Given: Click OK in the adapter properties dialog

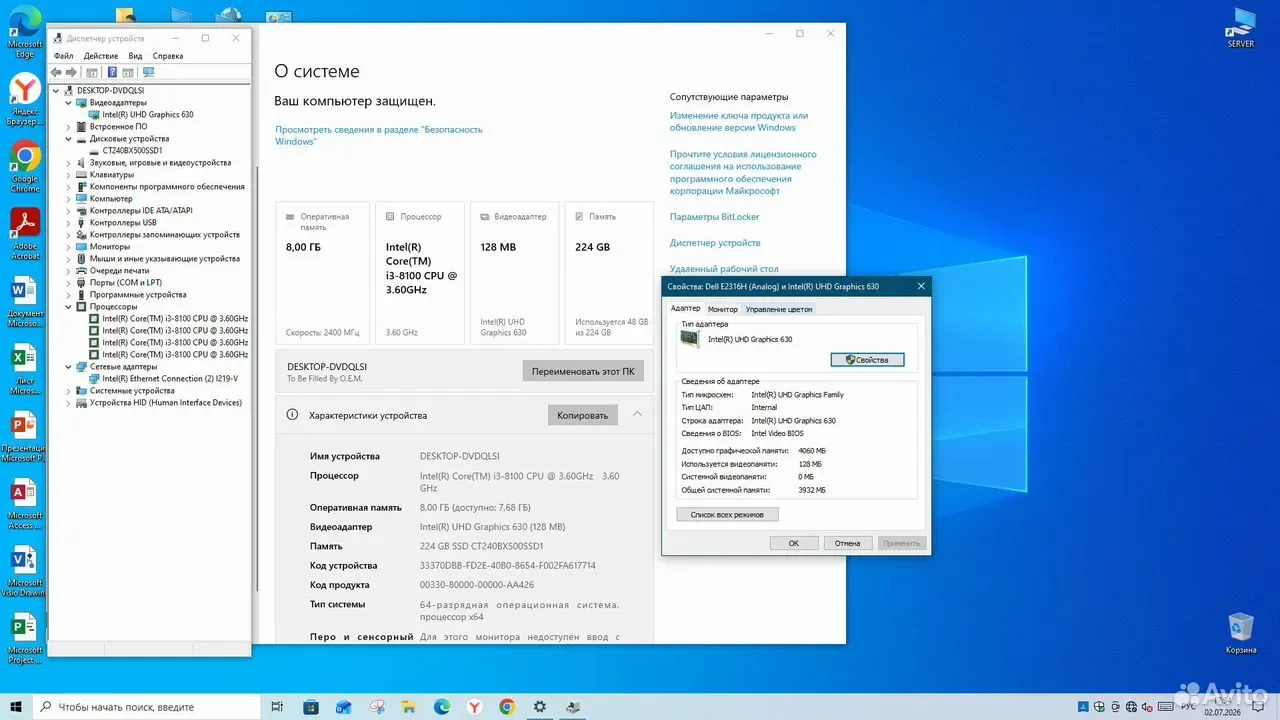Looking at the screenshot, I should 794,543.
